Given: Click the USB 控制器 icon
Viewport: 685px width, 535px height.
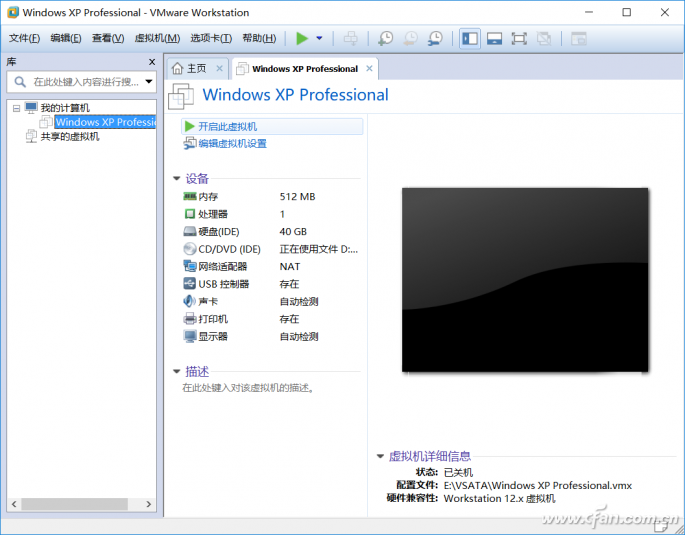Looking at the screenshot, I should 189,284.
